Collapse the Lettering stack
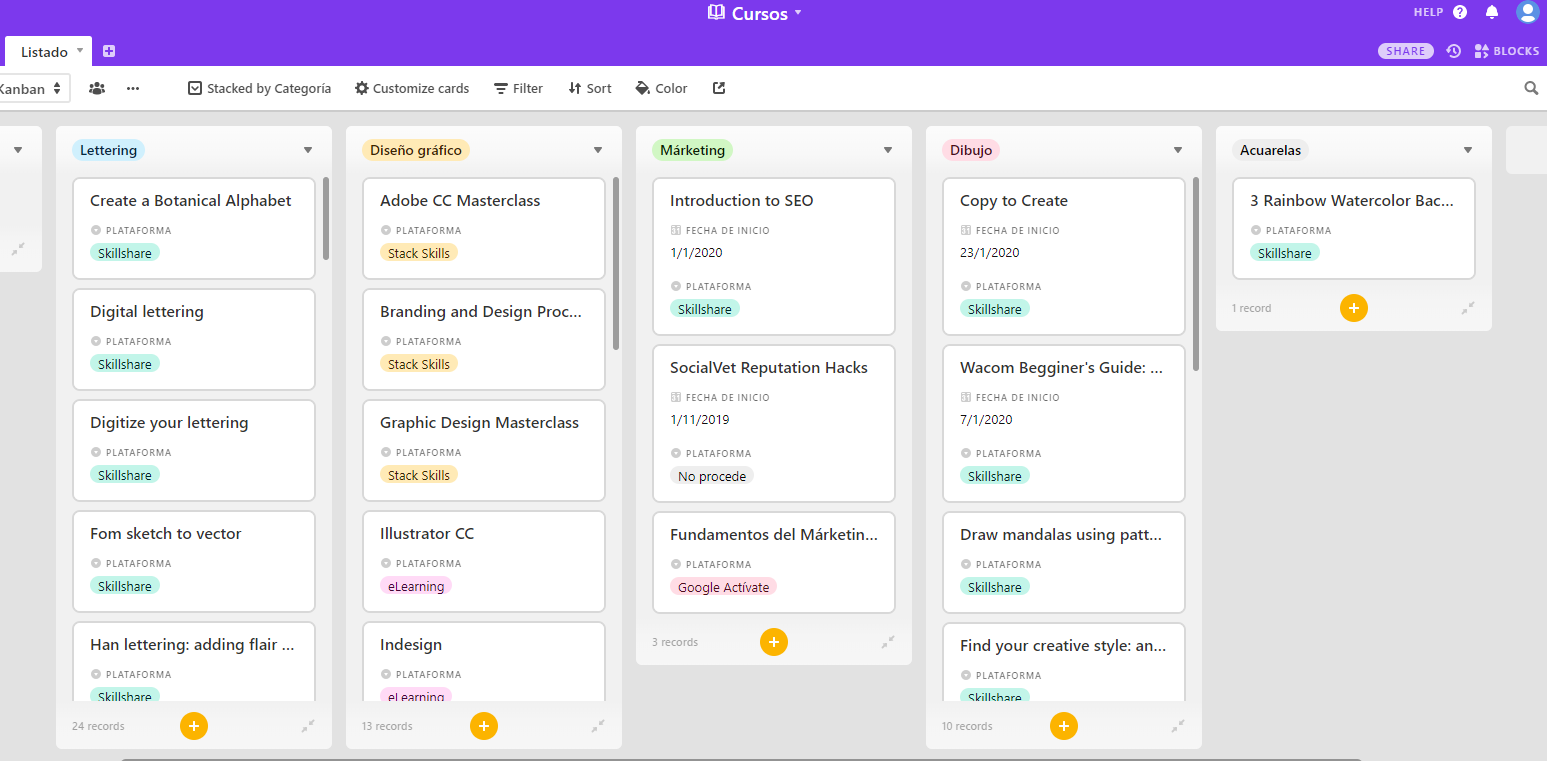1547x761 pixels. [308, 726]
